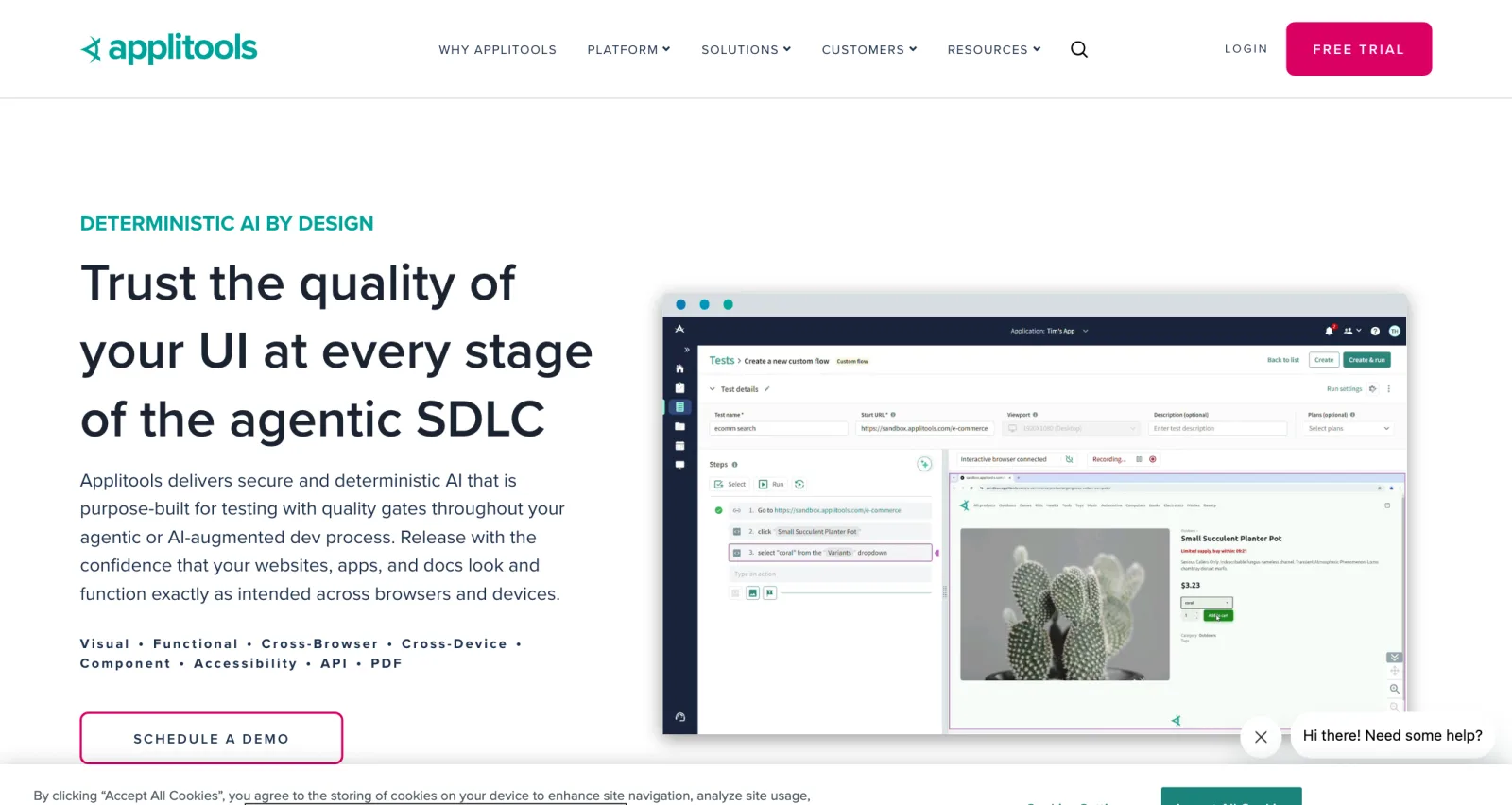Select step 3 'select coral from the Variants dropdown'
This screenshot has width=1512, height=805.
tap(831, 553)
